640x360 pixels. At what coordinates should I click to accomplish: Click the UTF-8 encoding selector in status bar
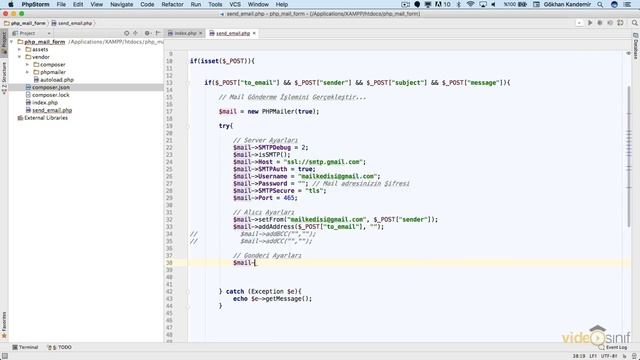tap(609, 356)
